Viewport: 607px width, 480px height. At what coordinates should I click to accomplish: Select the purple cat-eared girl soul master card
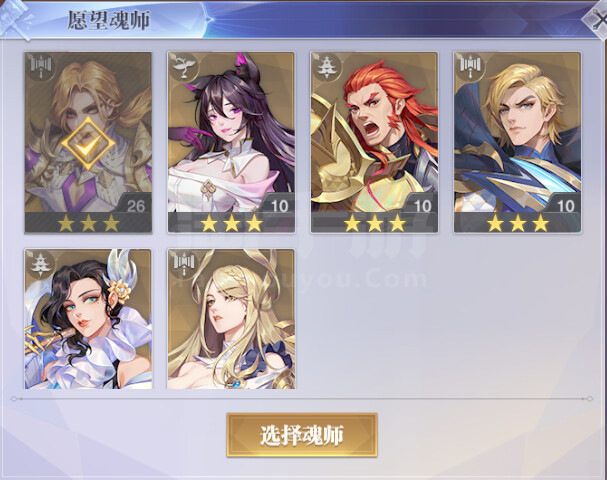point(231,142)
